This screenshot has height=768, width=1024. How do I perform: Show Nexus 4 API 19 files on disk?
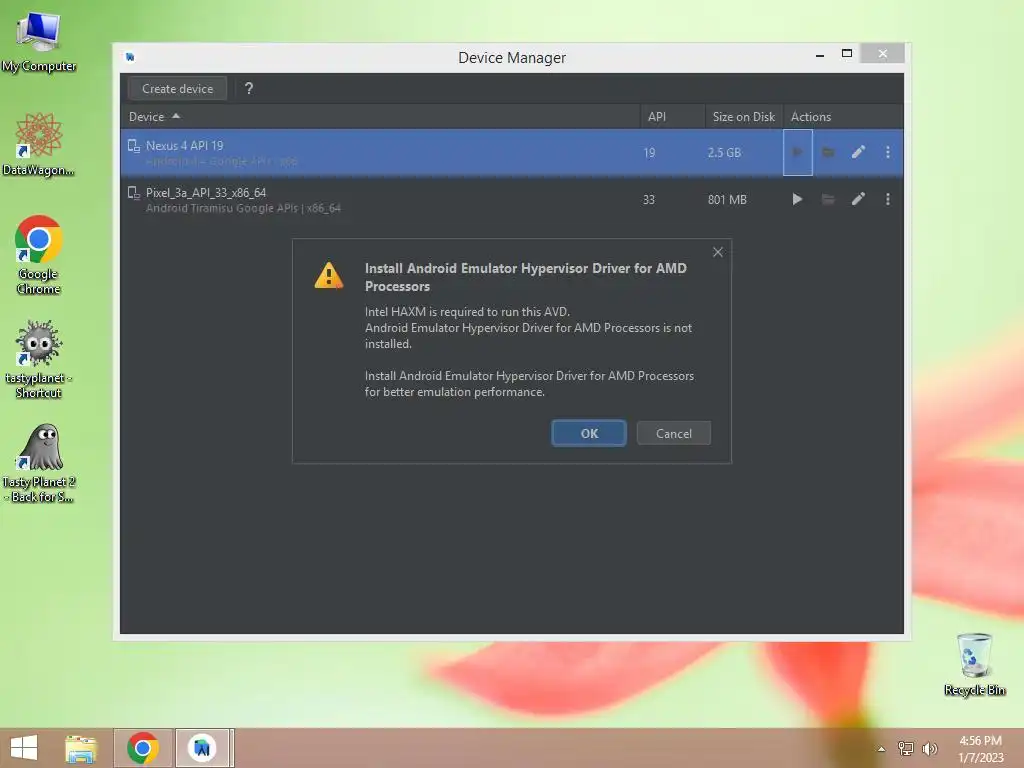(x=827, y=152)
